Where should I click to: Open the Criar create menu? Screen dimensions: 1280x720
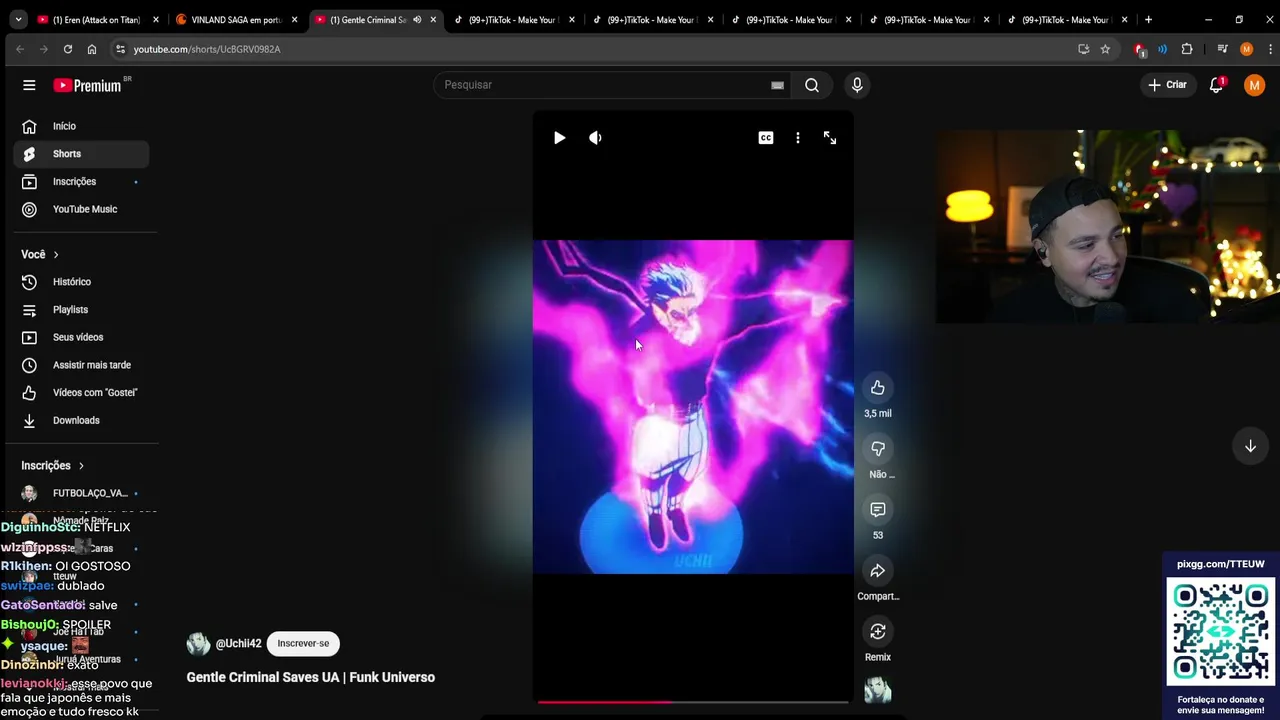1167,85
